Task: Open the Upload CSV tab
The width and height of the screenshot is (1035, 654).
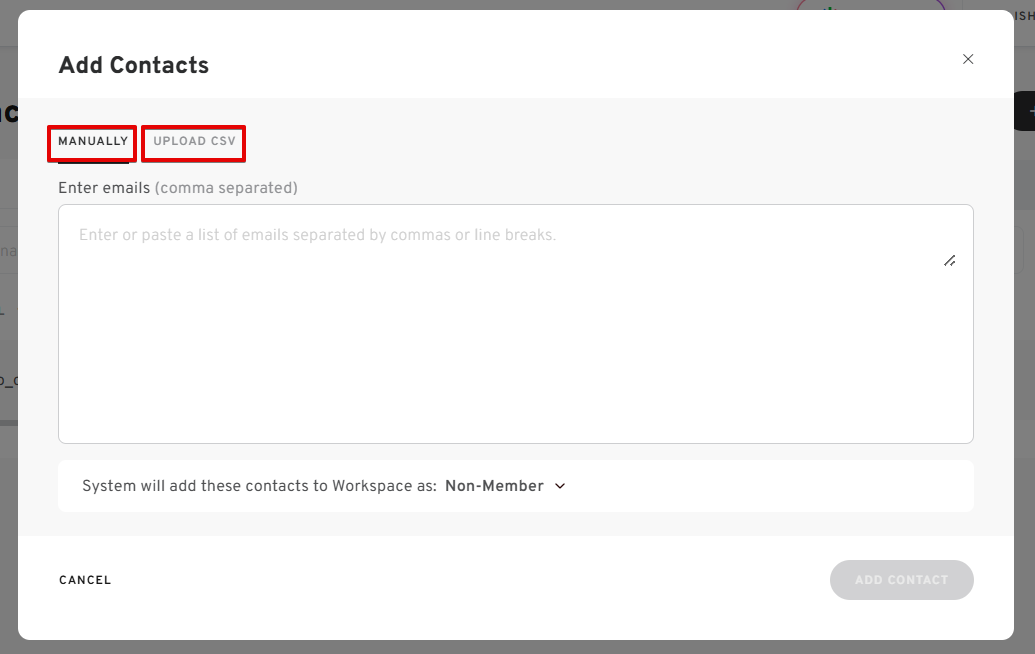Action: (194, 142)
